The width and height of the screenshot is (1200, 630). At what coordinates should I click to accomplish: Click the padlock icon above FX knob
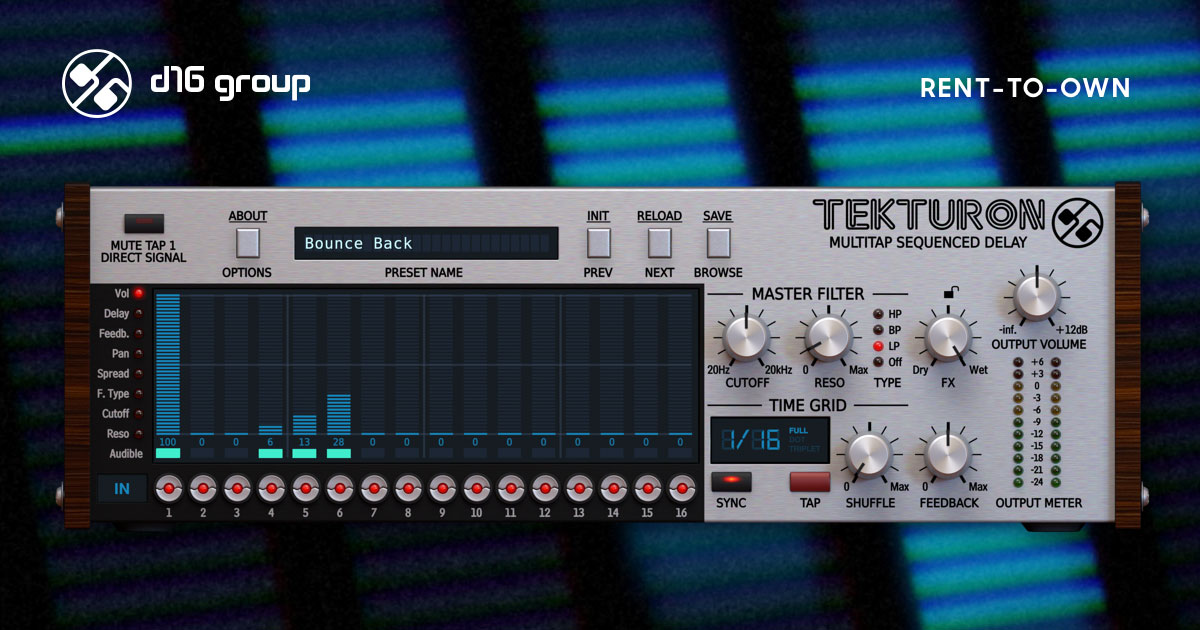(x=951, y=293)
